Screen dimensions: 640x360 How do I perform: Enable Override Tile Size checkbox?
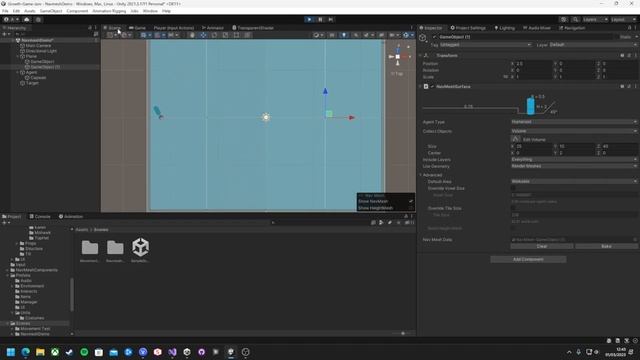pyautogui.click(x=513, y=208)
